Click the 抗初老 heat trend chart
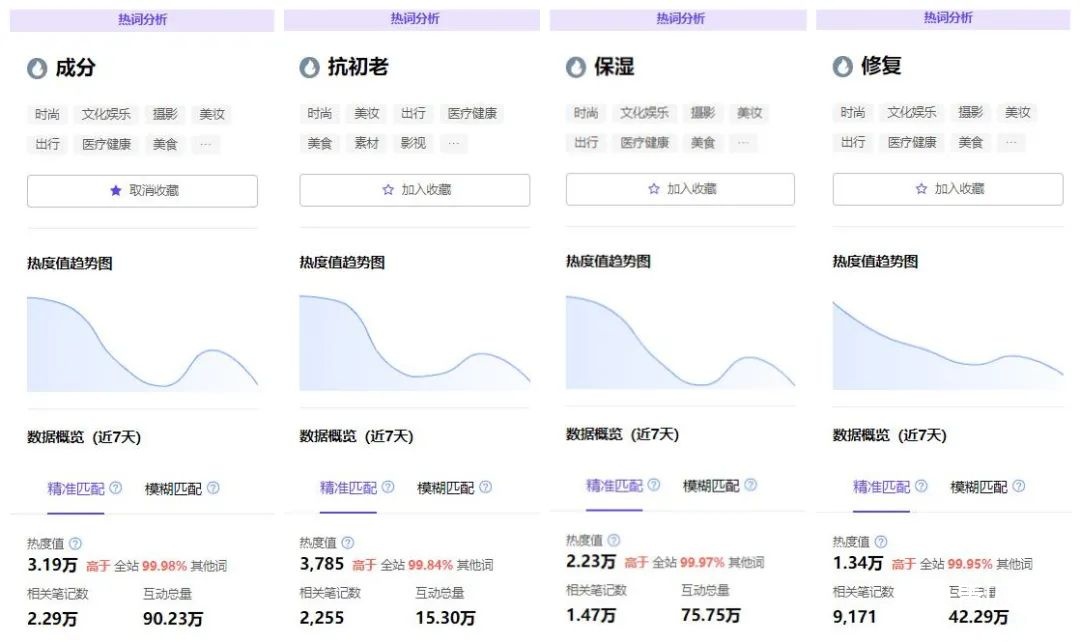 (414, 342)
